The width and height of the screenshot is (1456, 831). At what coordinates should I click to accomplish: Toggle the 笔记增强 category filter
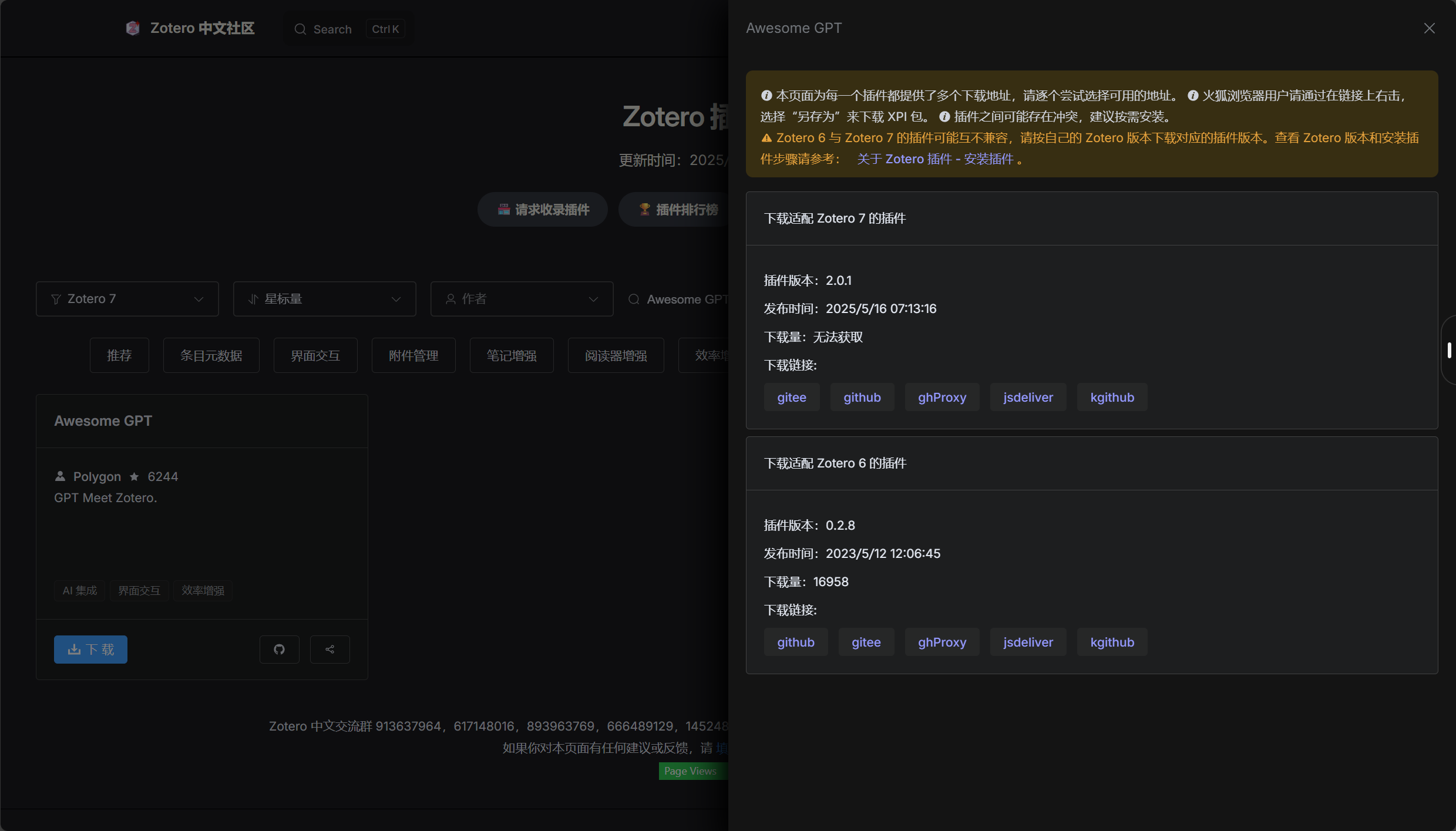(x=511, y=355)
